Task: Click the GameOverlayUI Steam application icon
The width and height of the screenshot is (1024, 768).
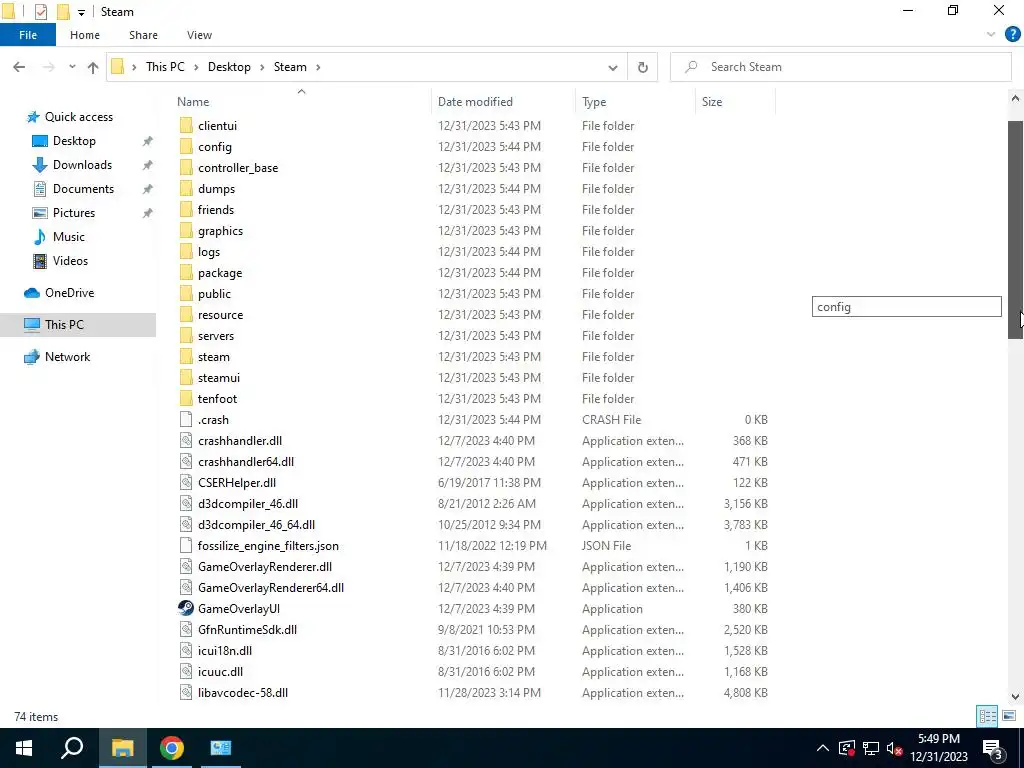Action: 186,609
